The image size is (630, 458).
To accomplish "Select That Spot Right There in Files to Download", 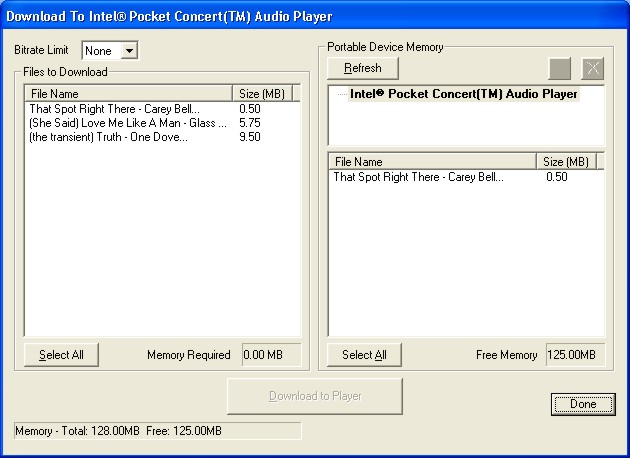I will click(x=115, y=109).
